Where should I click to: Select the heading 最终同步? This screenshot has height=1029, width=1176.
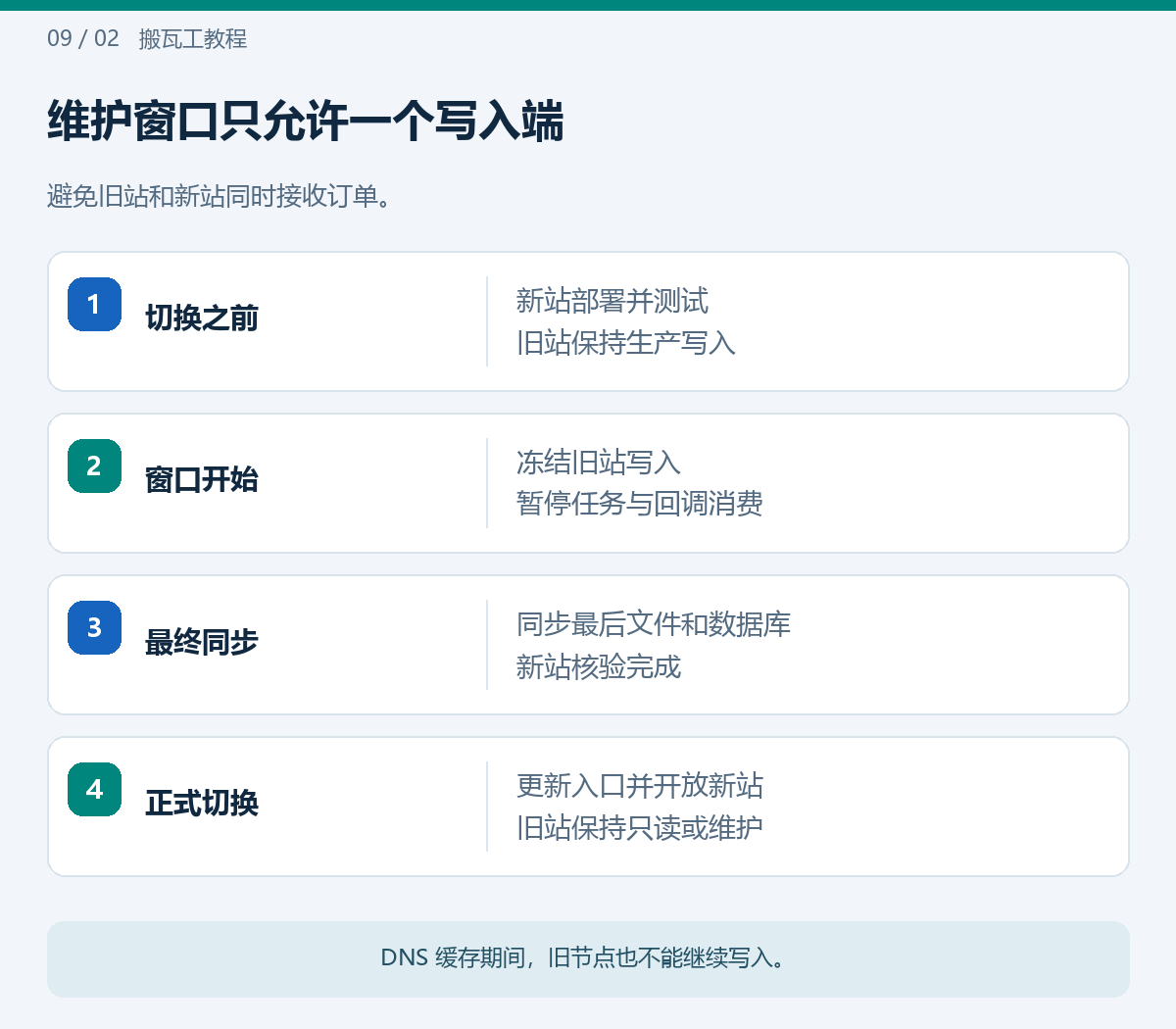pyautogui.click(x=202, y=642)
